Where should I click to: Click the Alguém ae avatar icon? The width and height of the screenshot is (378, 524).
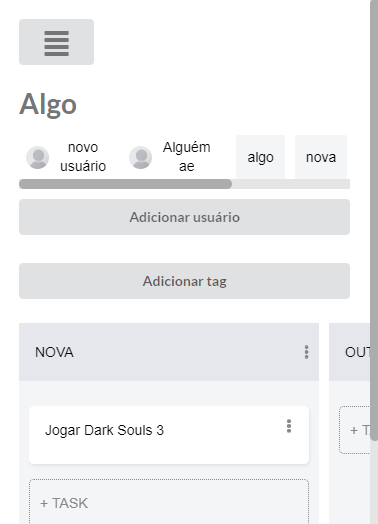point(140,157)
